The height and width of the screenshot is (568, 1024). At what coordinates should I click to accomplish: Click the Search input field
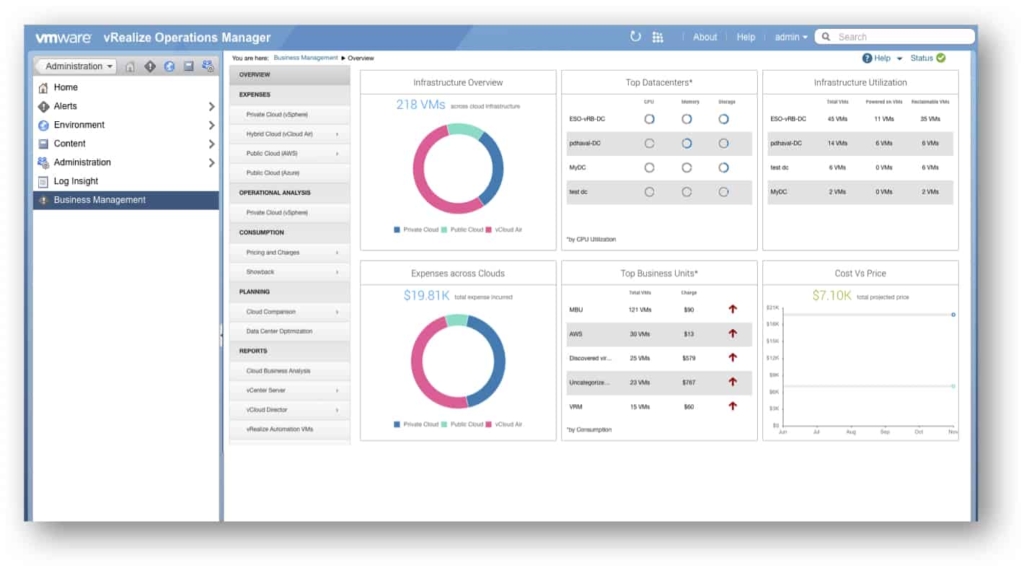click(895, 37)
